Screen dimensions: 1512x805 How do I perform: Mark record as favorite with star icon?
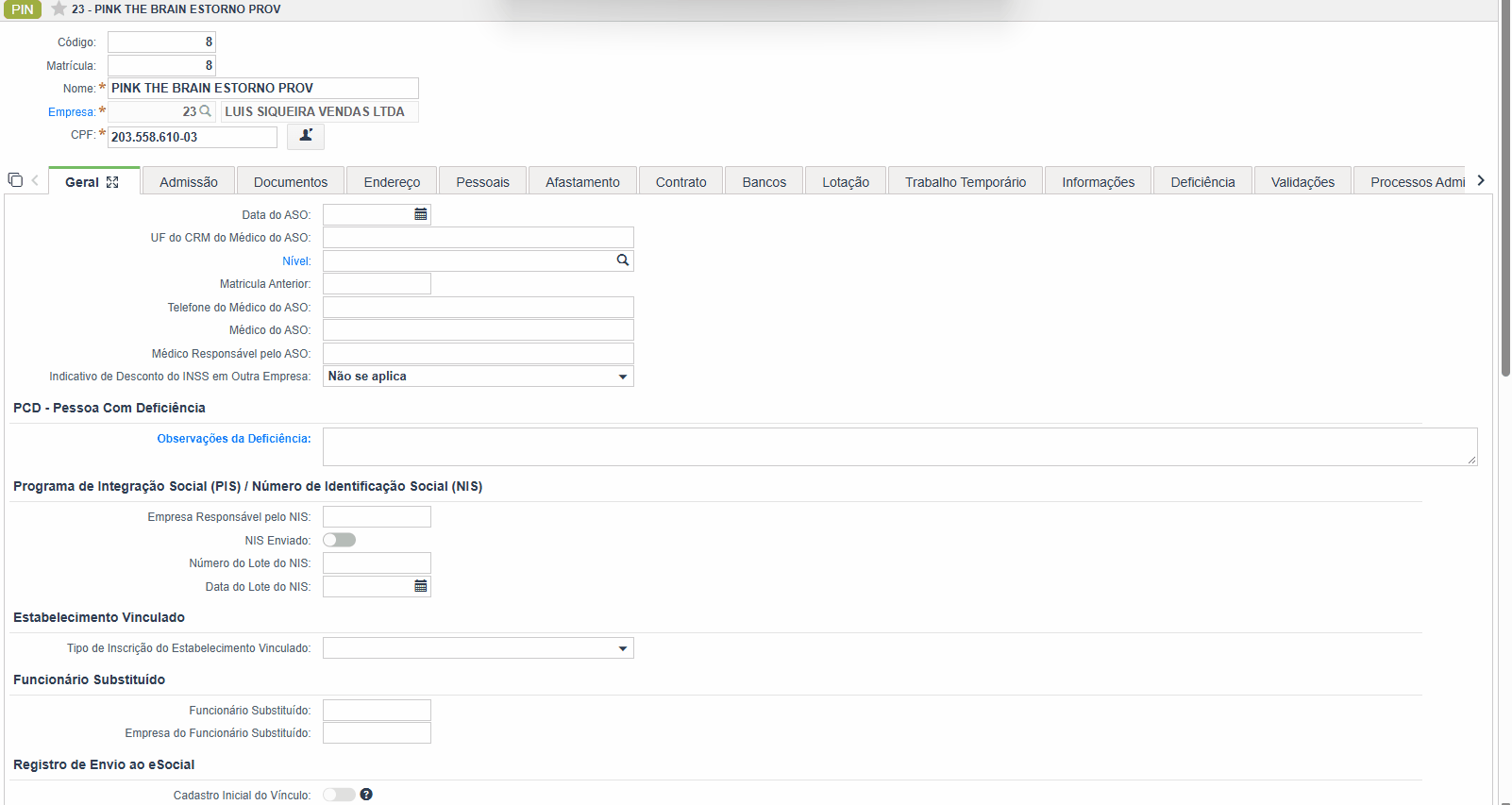click(x=59, y=8)
